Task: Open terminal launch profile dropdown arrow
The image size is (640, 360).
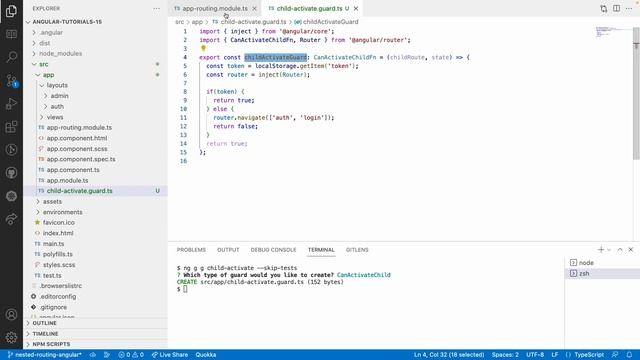Action: [609, 250]
